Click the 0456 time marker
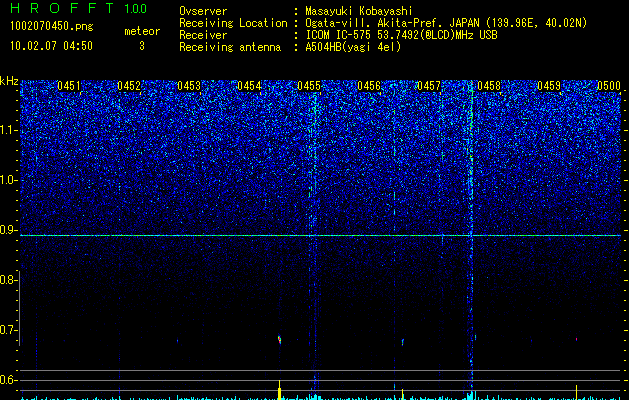 (369, 86)
